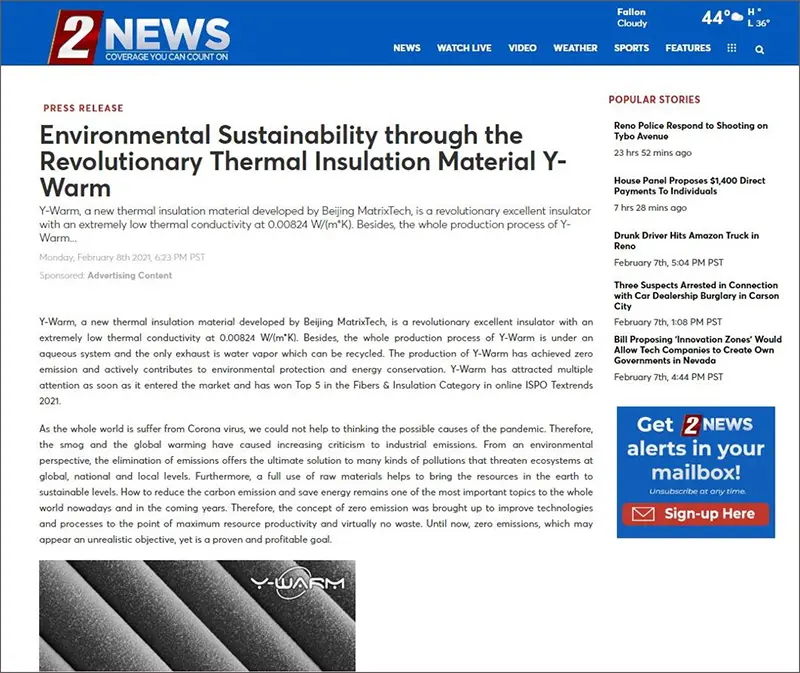Select SPORTS in the navigation bar

(x=631, y=48)
